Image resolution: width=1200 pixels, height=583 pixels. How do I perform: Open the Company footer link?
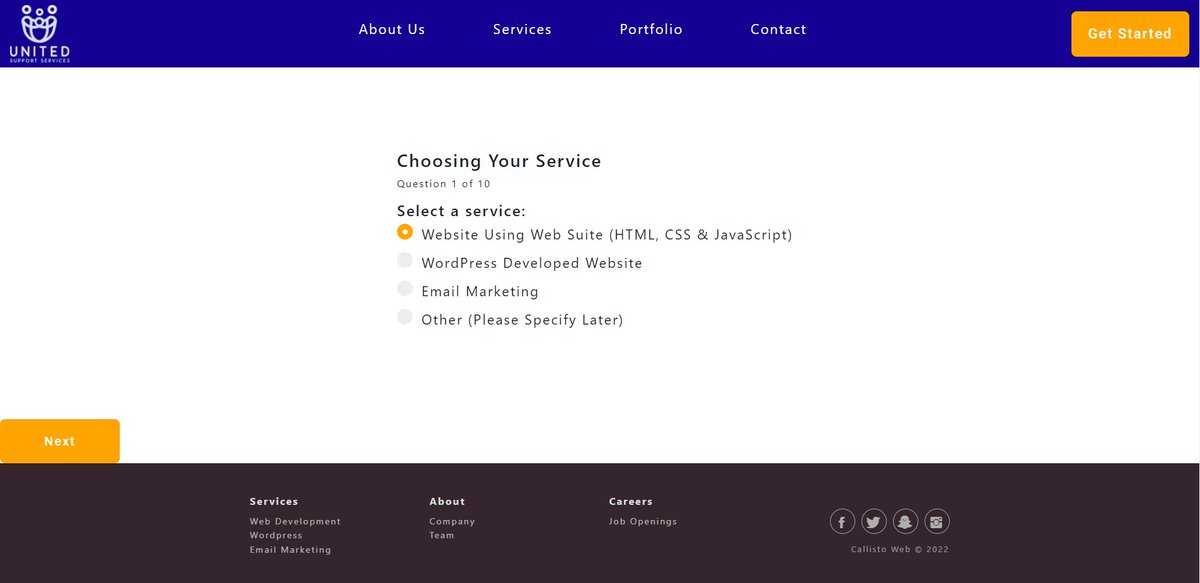click(452, 521)
